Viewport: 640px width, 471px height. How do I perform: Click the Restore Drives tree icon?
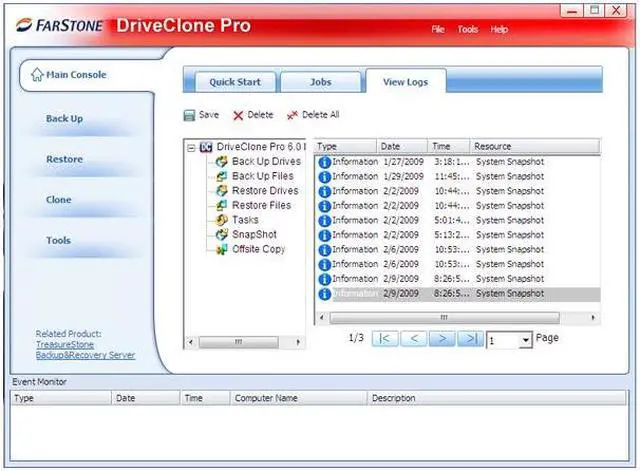coord(222,191)
